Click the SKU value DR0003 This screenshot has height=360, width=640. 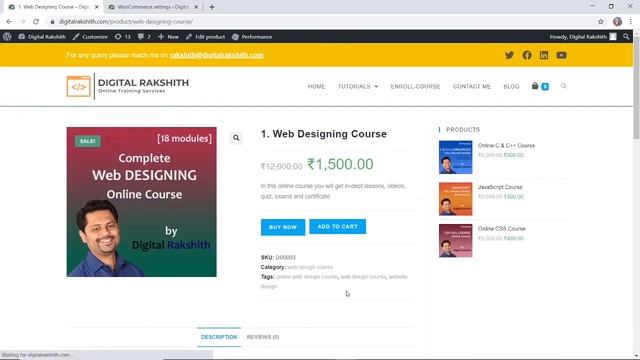click(285, 258)
